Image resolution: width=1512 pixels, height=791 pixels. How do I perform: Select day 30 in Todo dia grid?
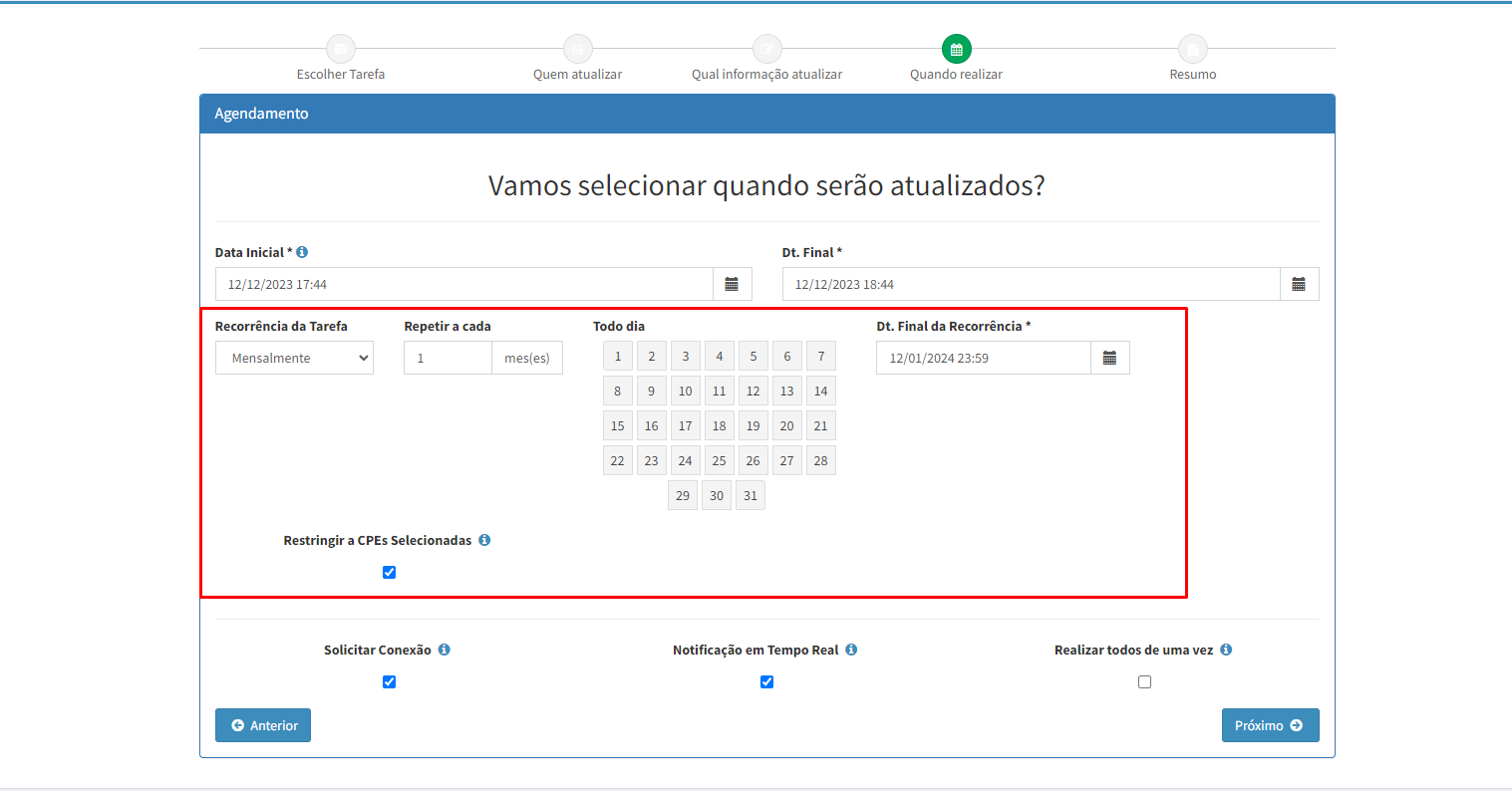(x=717, y=495)
